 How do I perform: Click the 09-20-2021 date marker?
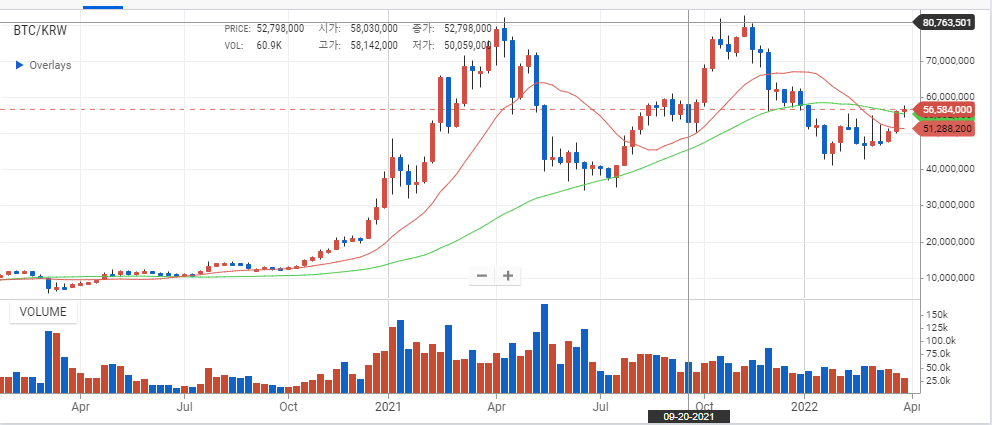(688, 417)
